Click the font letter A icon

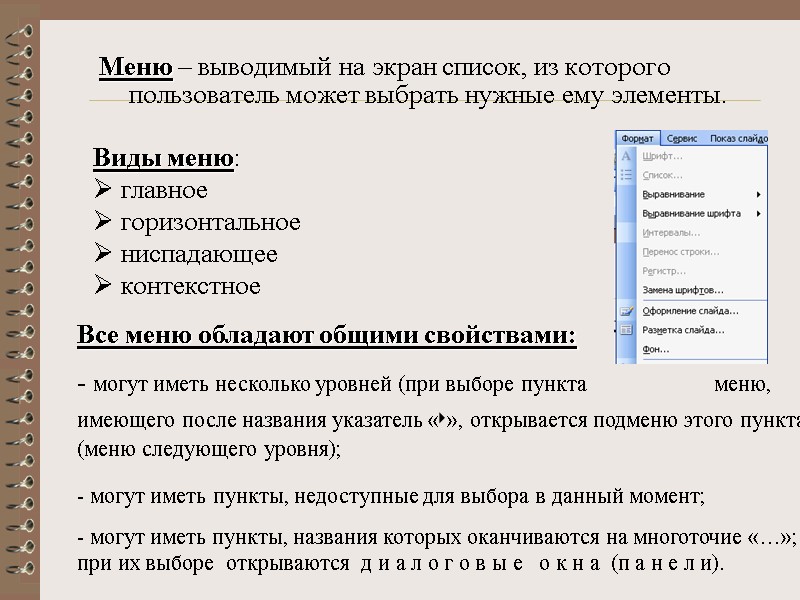coord(626,156)
